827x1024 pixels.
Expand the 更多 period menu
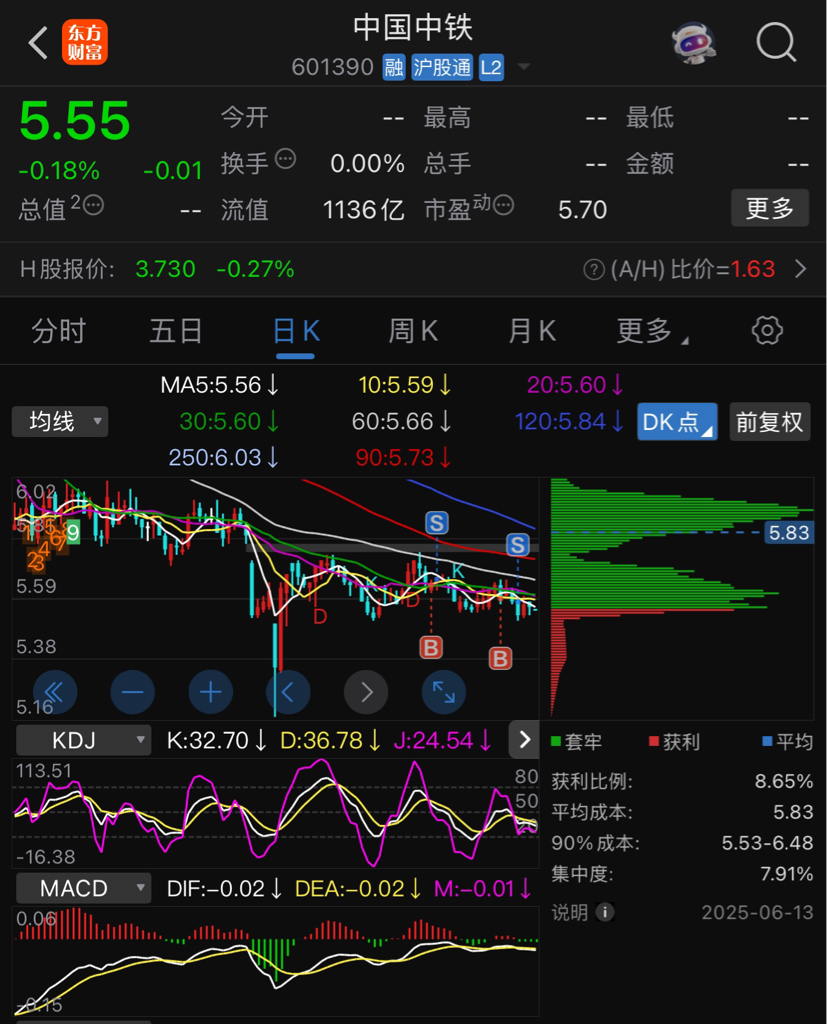click(x=651, y=331)
